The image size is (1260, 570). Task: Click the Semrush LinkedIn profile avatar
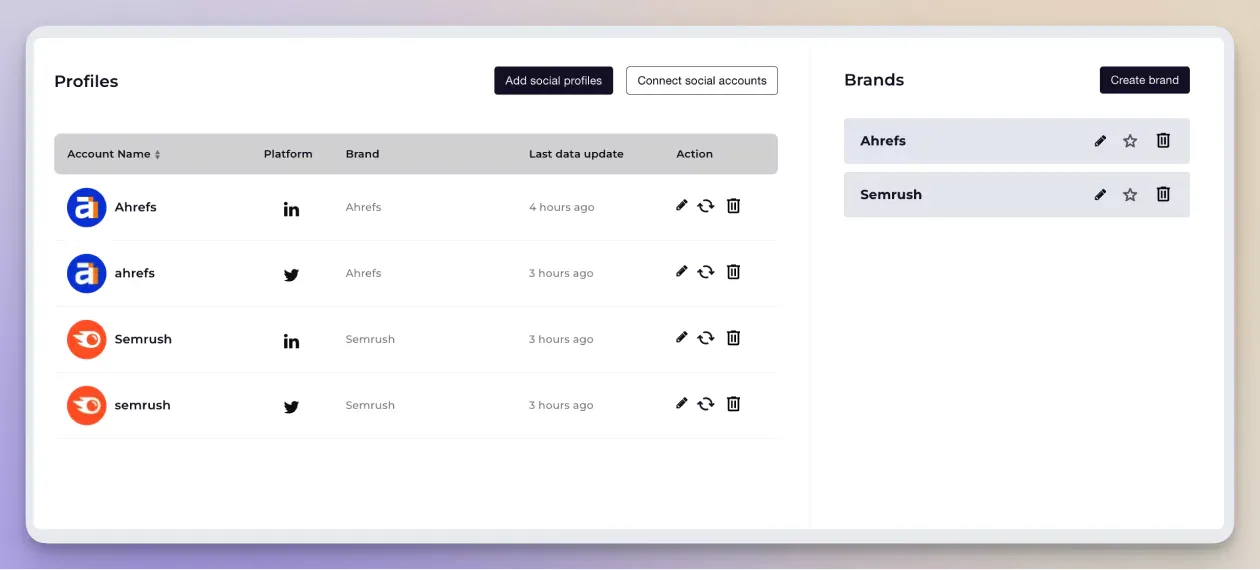(x=87, y=339)
